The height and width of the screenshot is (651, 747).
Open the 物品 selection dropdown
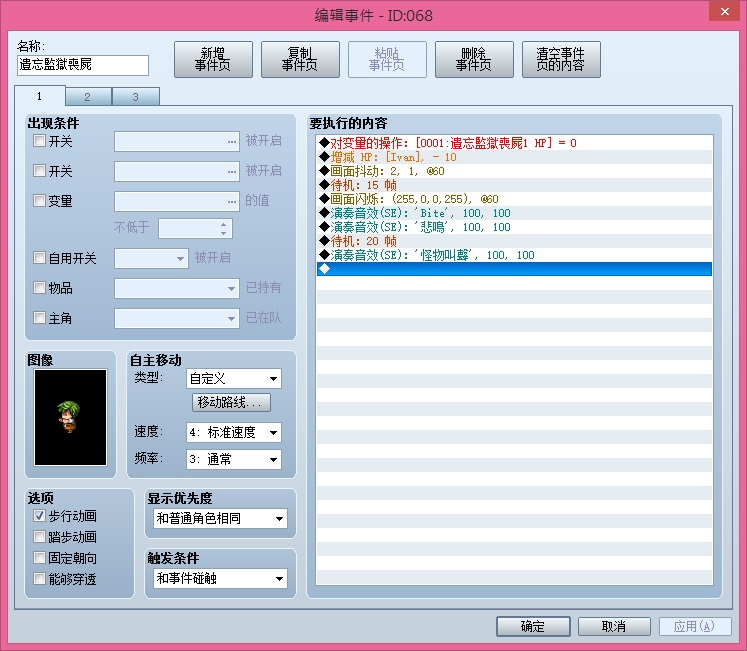[177, 288]
